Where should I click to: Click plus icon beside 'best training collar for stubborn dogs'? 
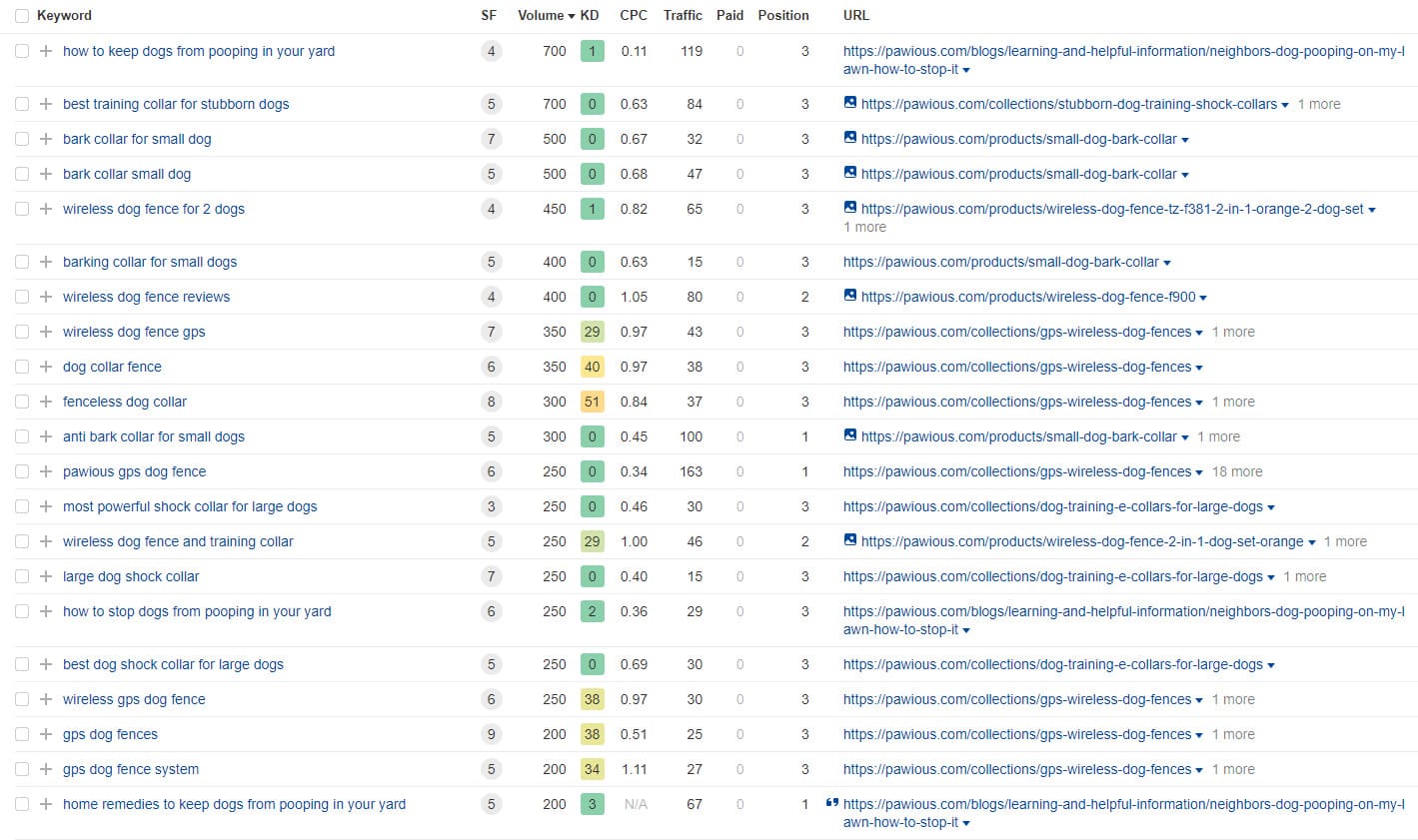46,104
